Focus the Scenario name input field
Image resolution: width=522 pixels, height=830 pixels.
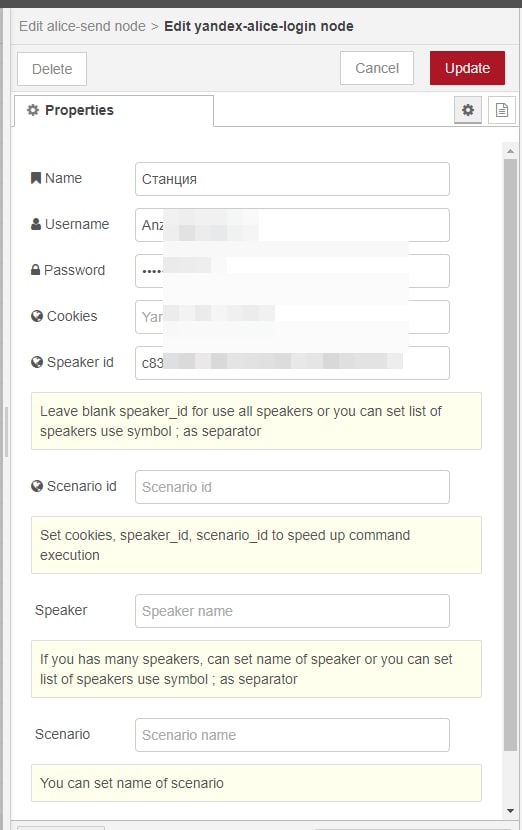point(292,735)
